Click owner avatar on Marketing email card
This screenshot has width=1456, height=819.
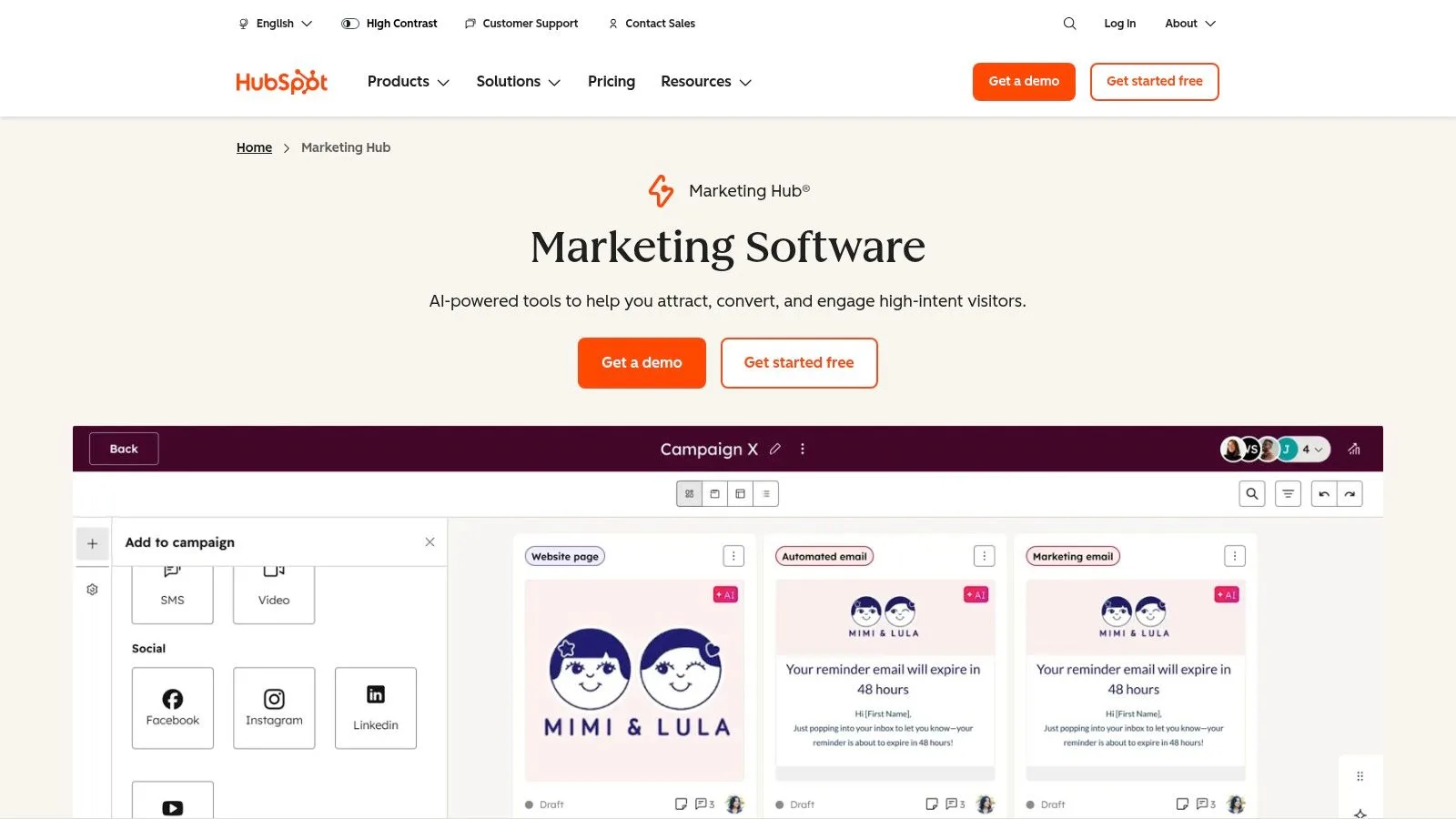[x=1236, y=804]
